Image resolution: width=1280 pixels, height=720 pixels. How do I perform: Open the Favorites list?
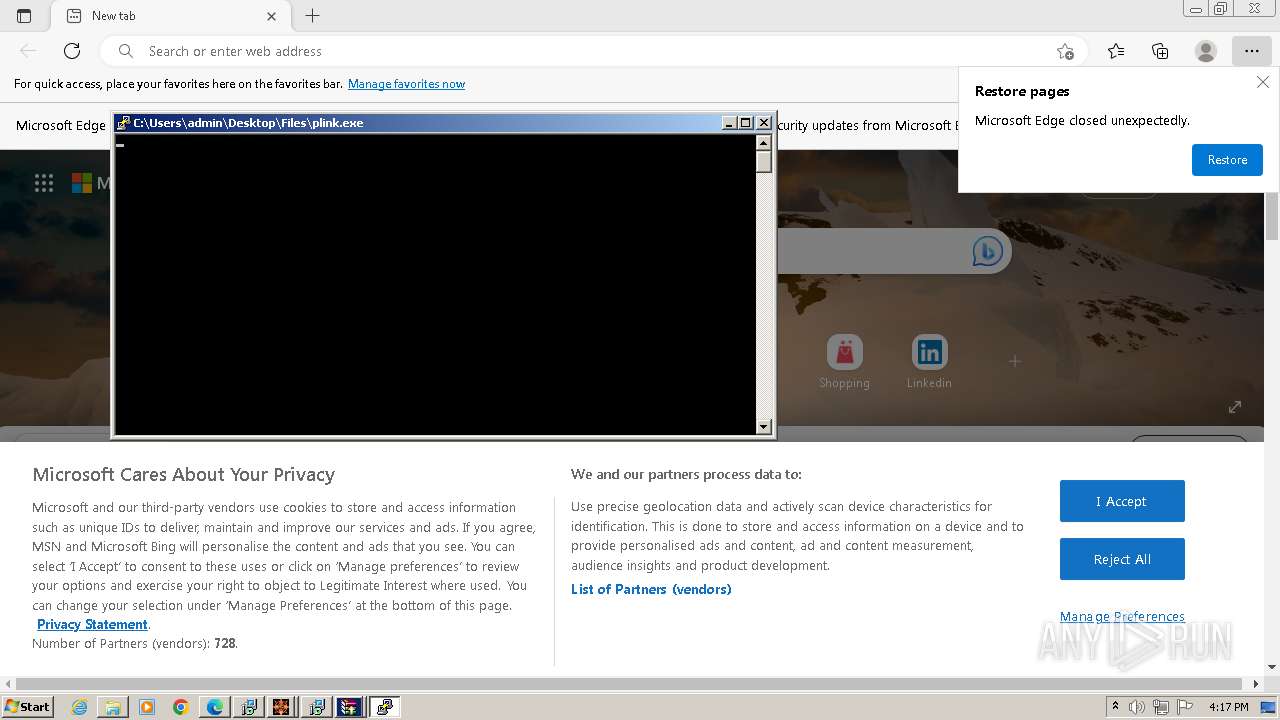click(x=1116, y=51)
